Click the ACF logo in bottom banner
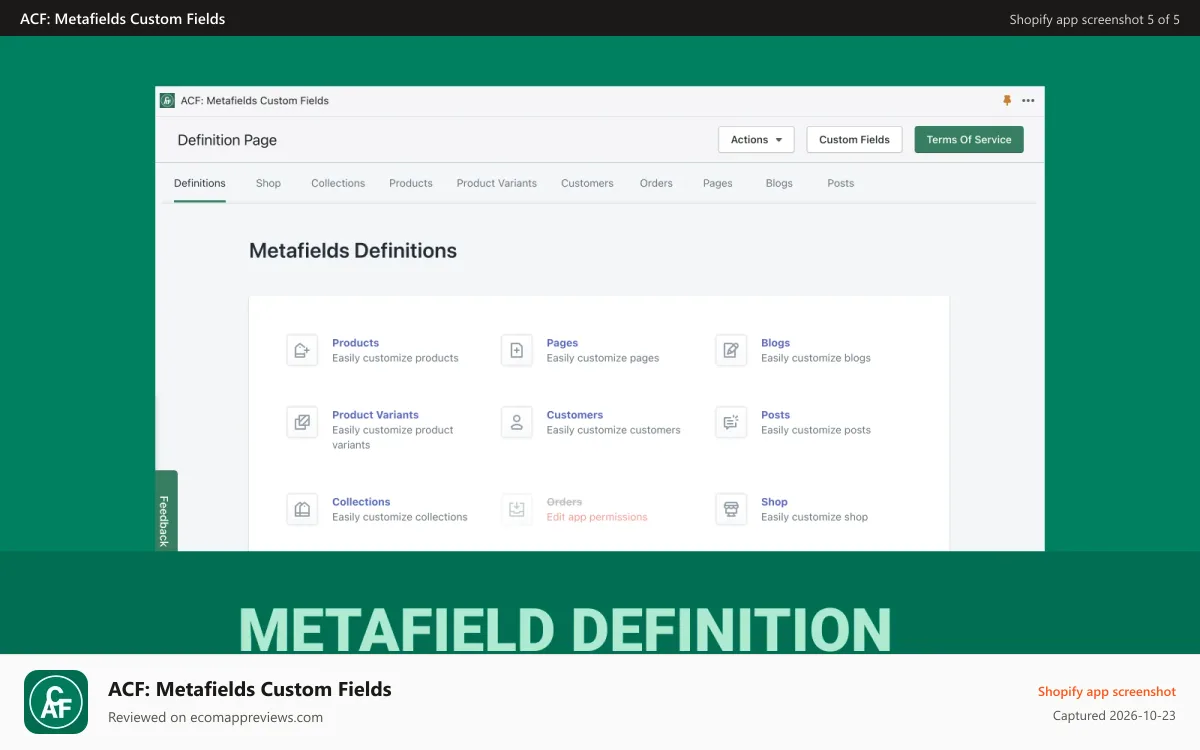The image size is (1200, 750). 56,702
